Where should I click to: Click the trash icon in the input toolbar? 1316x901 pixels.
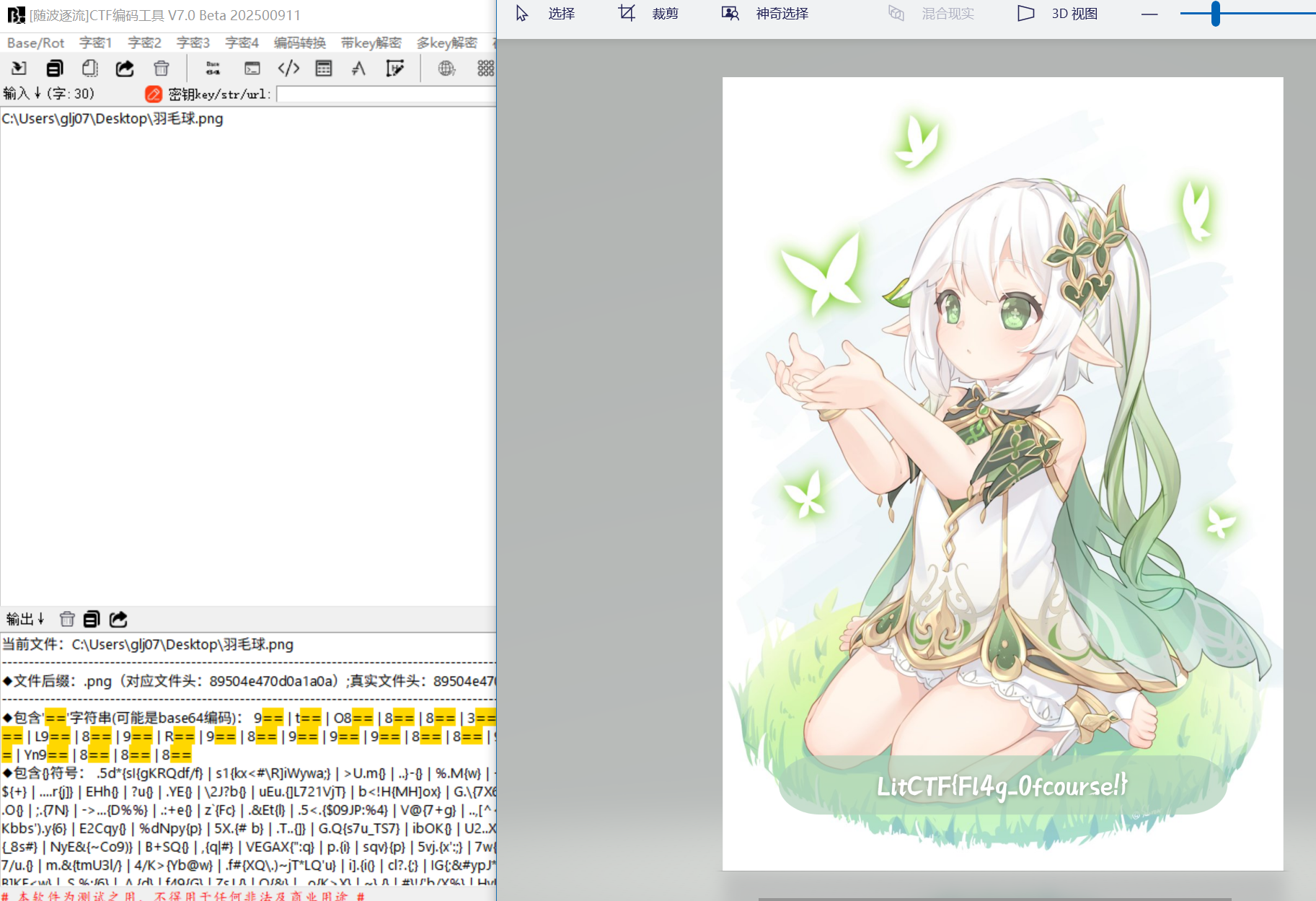[x=161, y=69]
